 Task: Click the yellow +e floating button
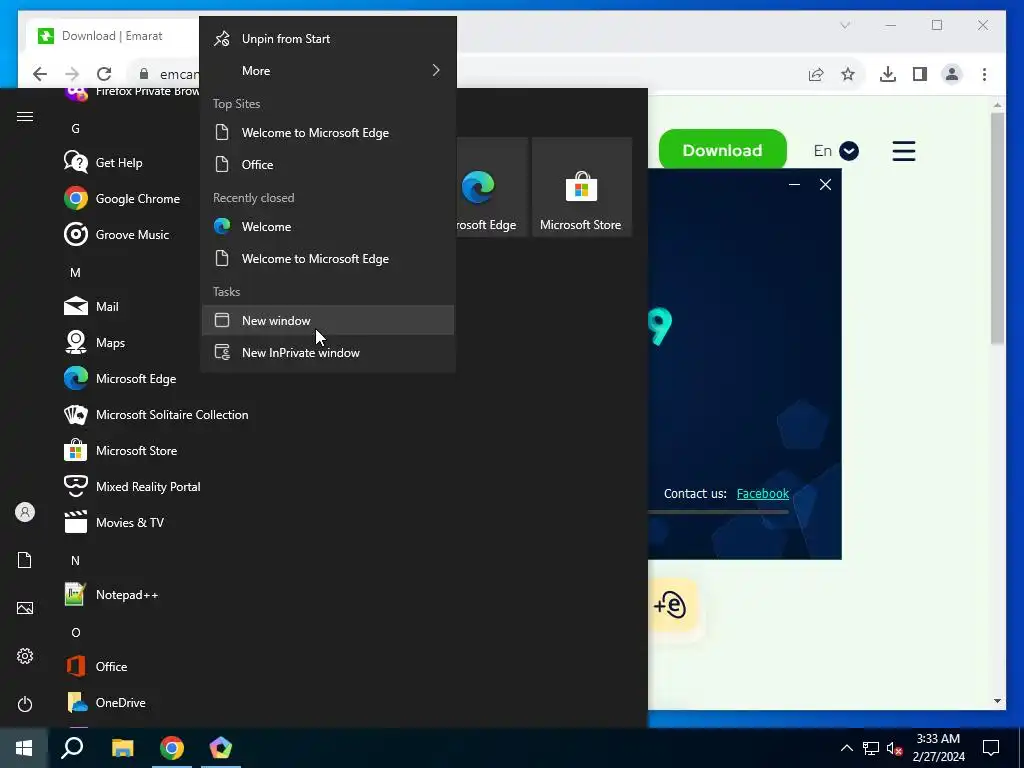point(671,605)
